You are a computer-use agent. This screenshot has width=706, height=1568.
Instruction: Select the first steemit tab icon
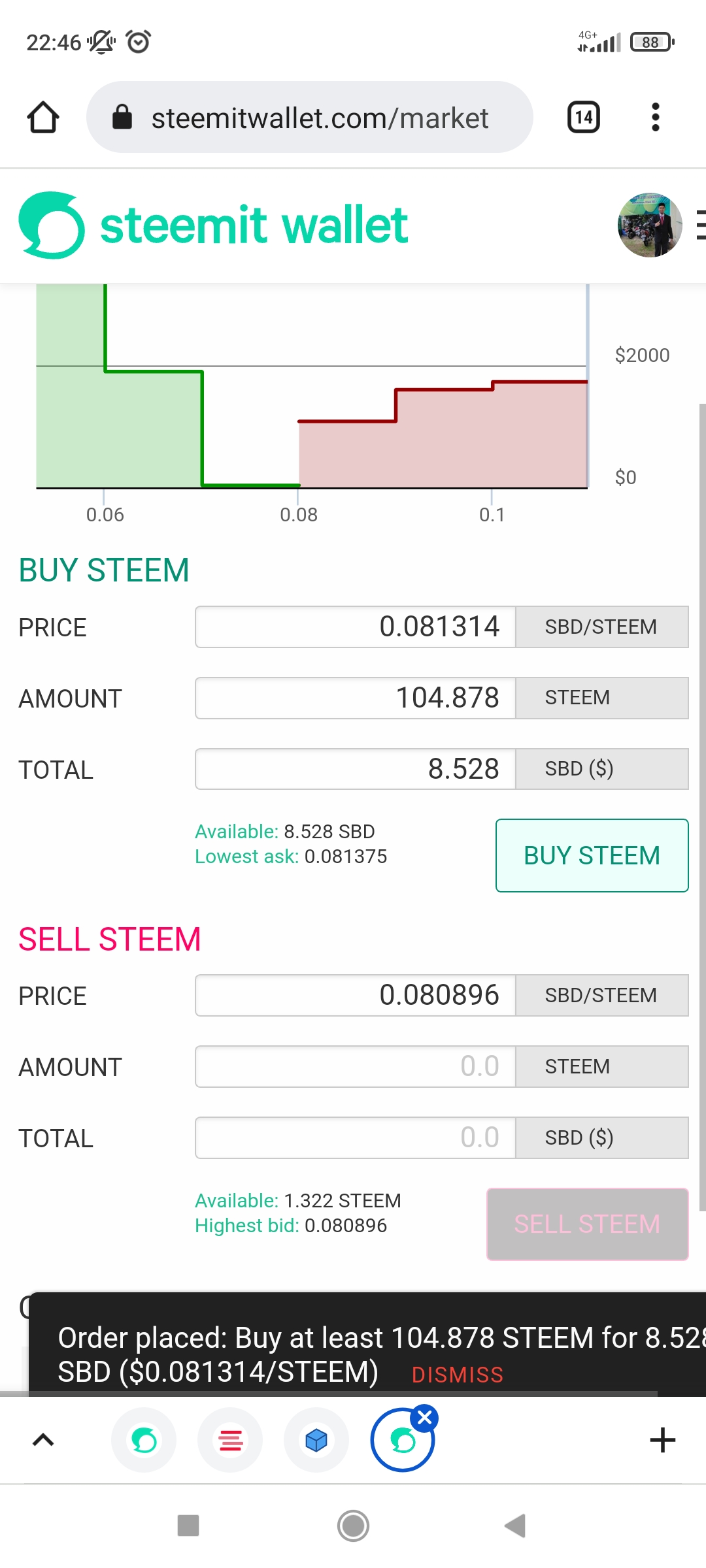[144, 1440]
